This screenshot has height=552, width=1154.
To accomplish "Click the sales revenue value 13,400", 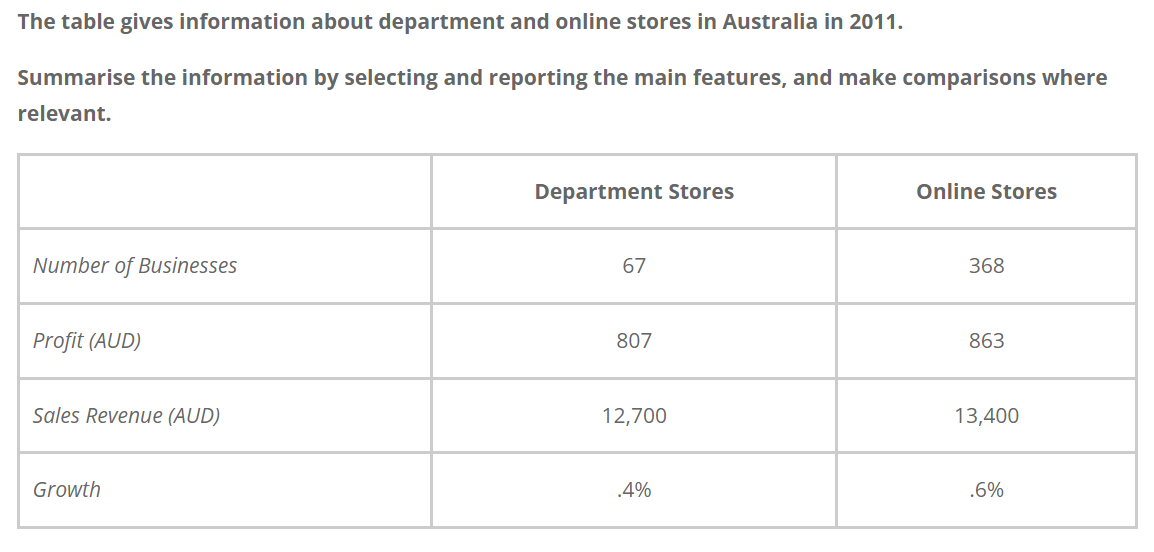I will [x=986, y=416].
